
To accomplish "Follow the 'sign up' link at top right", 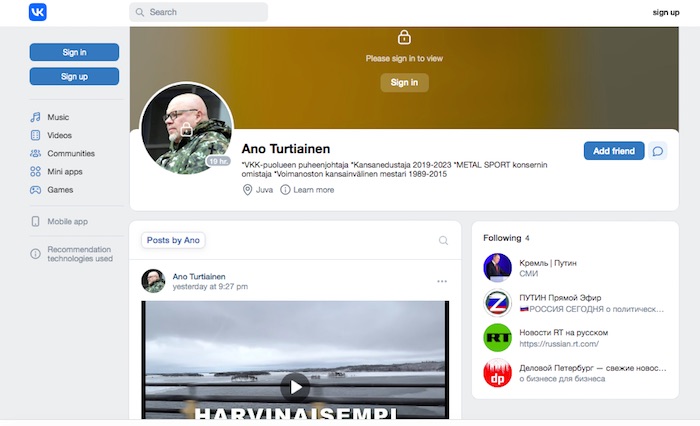I will coord(666,13).
